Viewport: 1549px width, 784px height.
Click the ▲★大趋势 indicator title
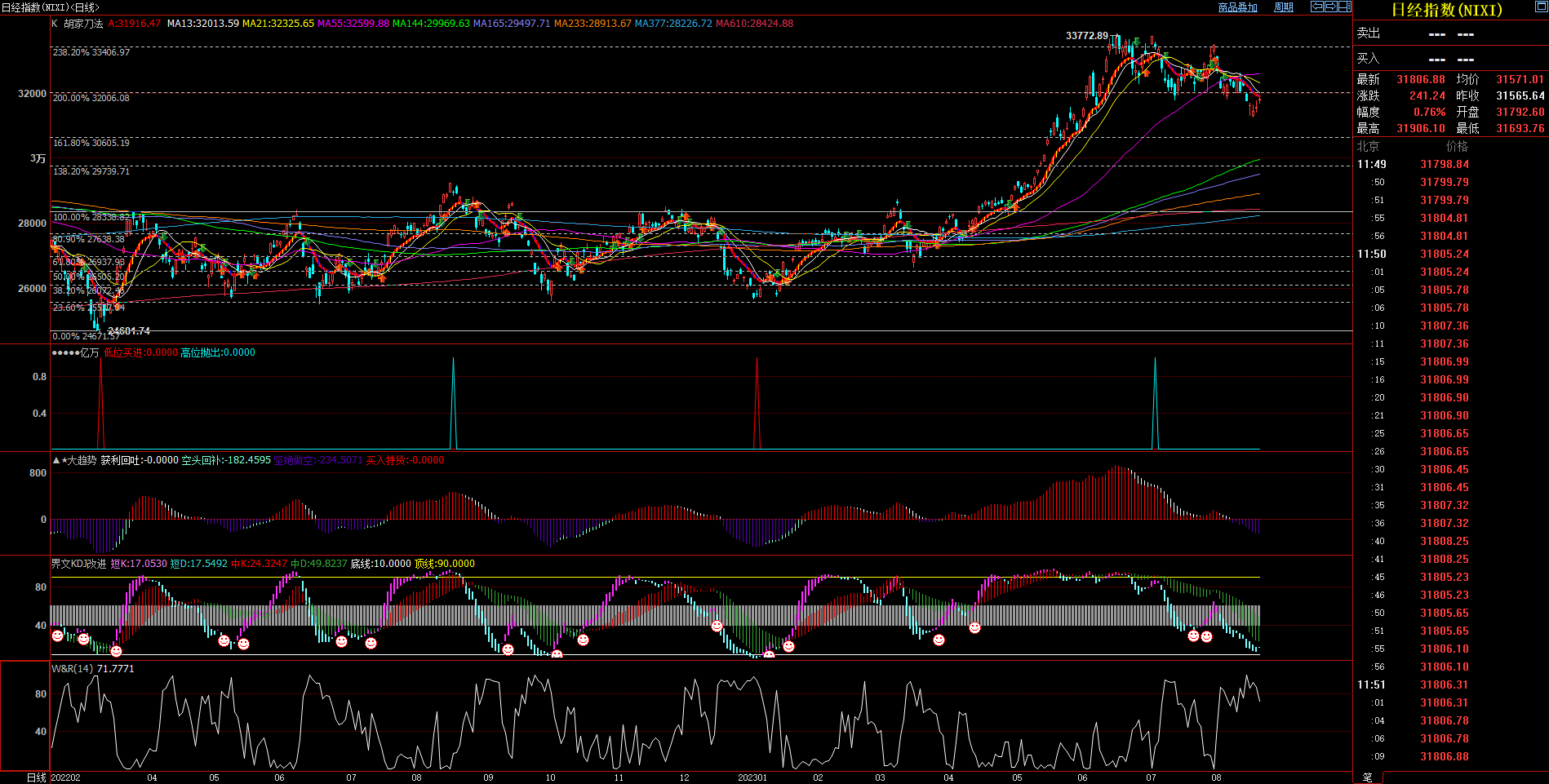74,460
